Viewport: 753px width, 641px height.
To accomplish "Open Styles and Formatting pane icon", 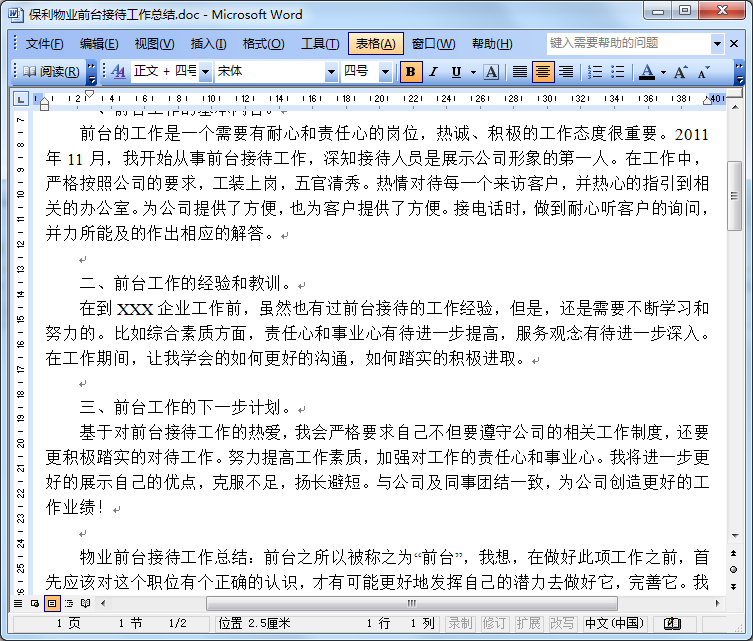I will (118, 72).
